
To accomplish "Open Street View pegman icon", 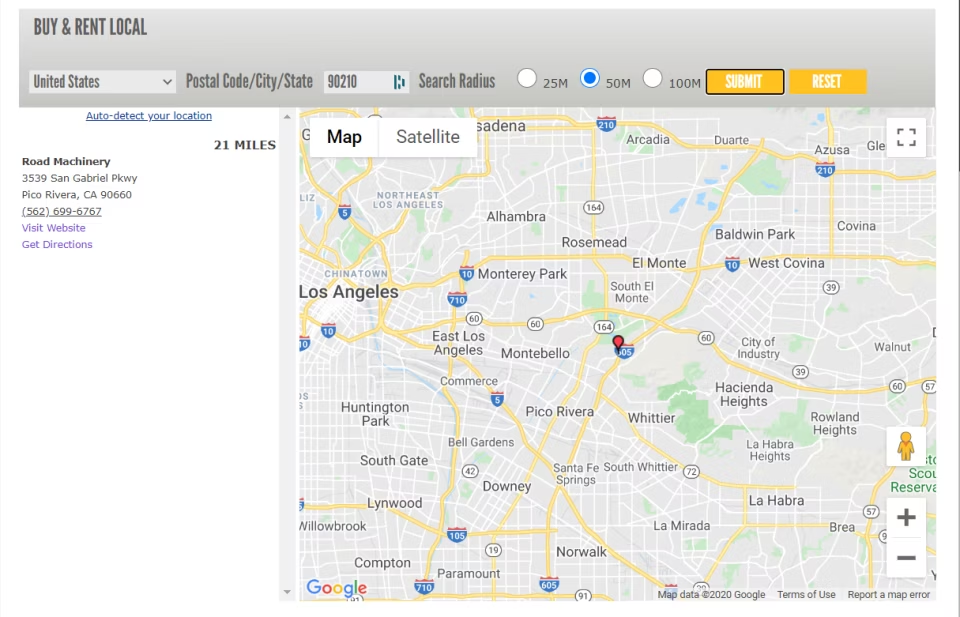I will 906,446.
